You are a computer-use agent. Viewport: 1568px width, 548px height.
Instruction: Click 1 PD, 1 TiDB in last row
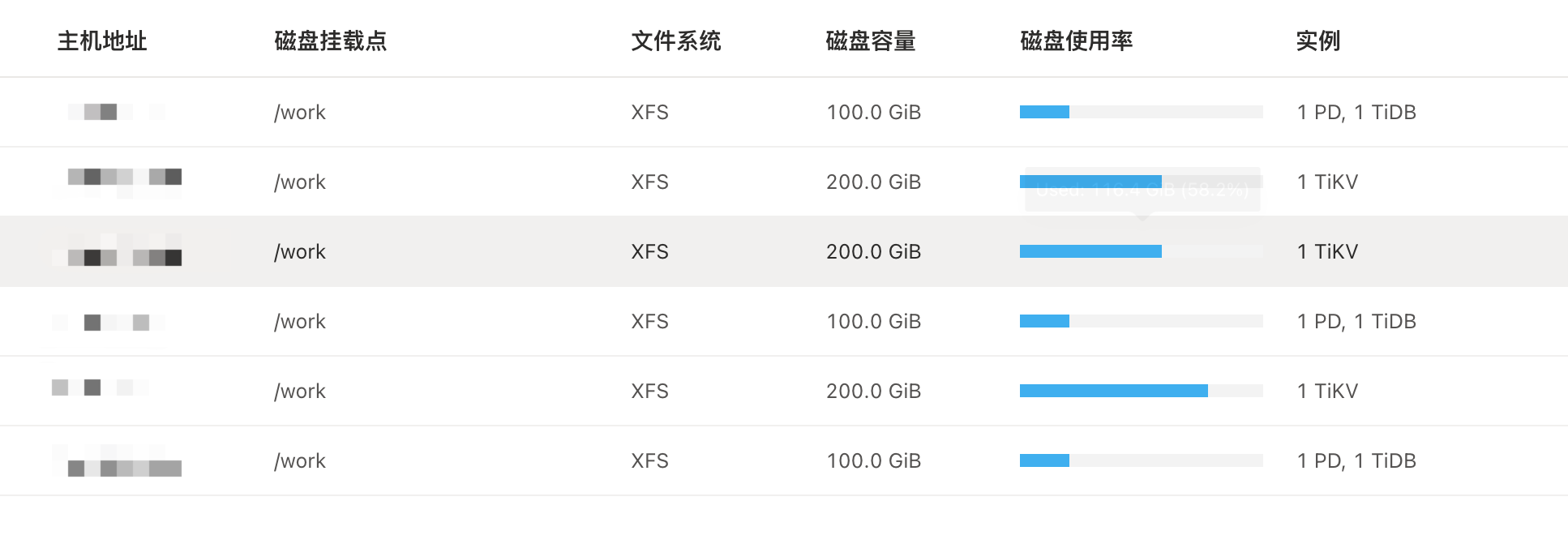click(1356, 460)
